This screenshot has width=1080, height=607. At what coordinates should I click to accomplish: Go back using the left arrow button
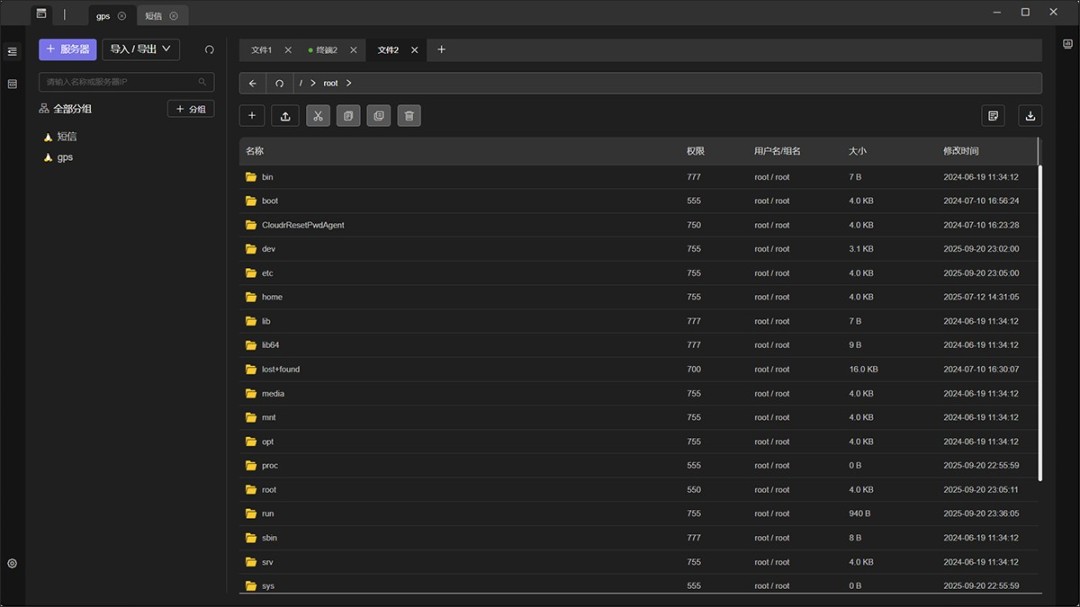253,83
